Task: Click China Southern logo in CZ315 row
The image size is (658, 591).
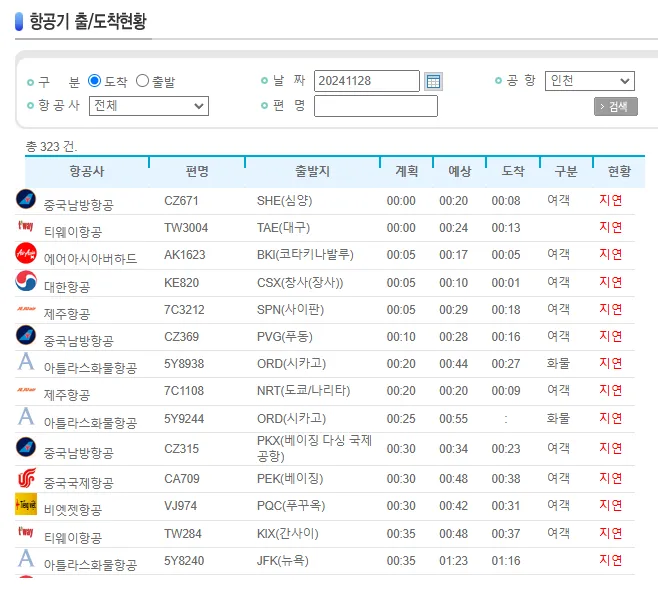Action: 26,447
